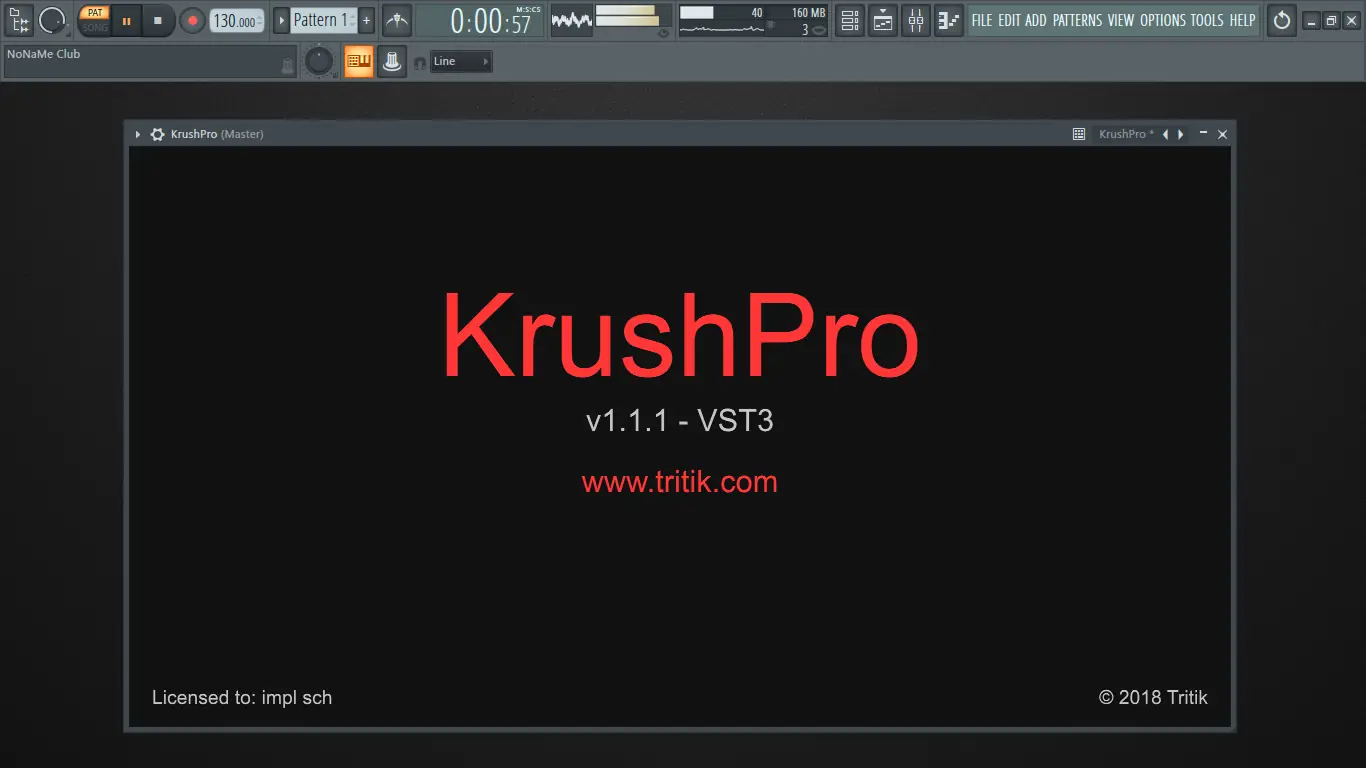Click the circular arrow update icon
This screenshot has width=1366, height=768.
(x=1282, y=20)
